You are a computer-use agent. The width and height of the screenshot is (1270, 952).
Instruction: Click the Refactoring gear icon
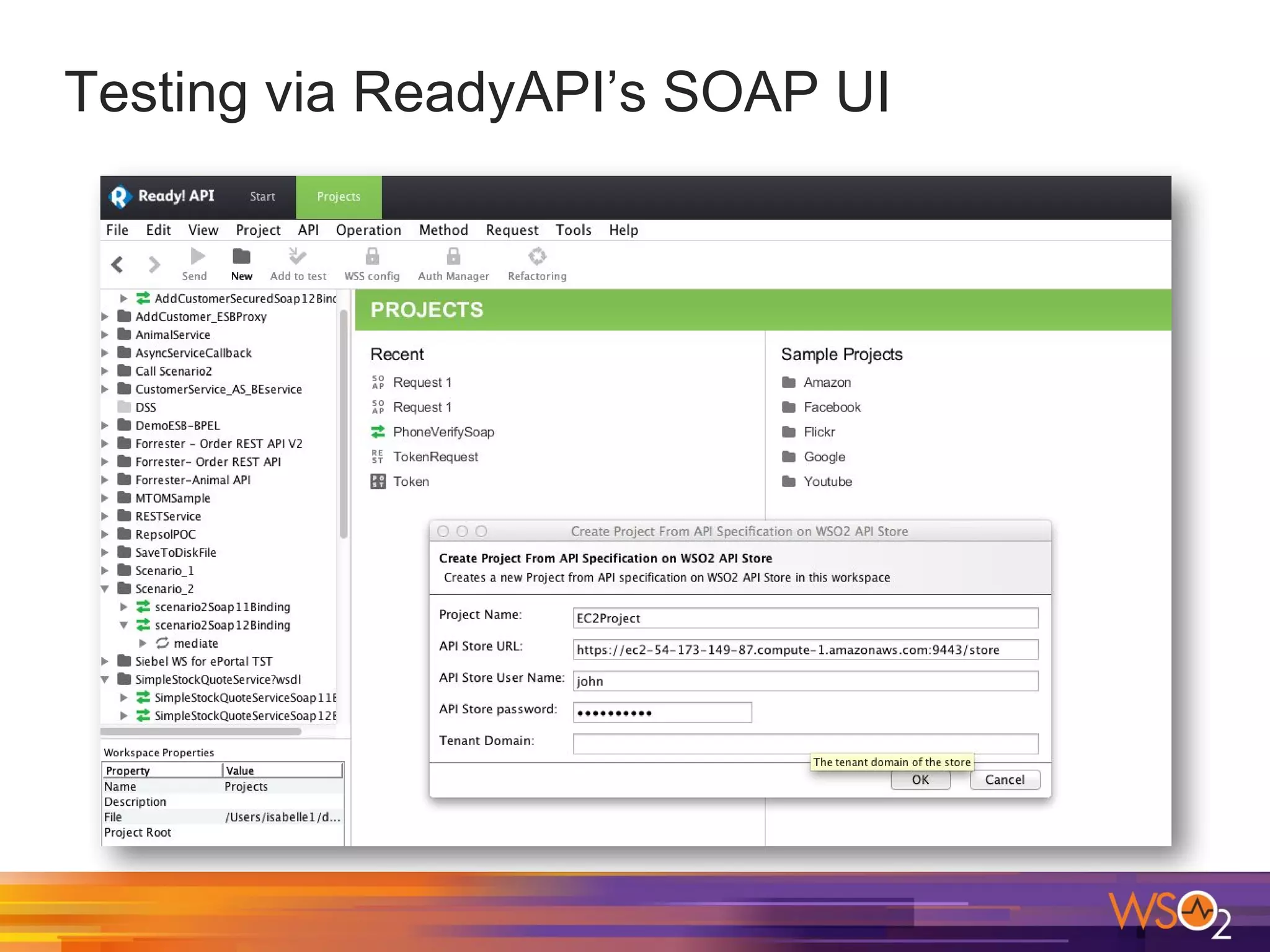(x=537, y=256)
